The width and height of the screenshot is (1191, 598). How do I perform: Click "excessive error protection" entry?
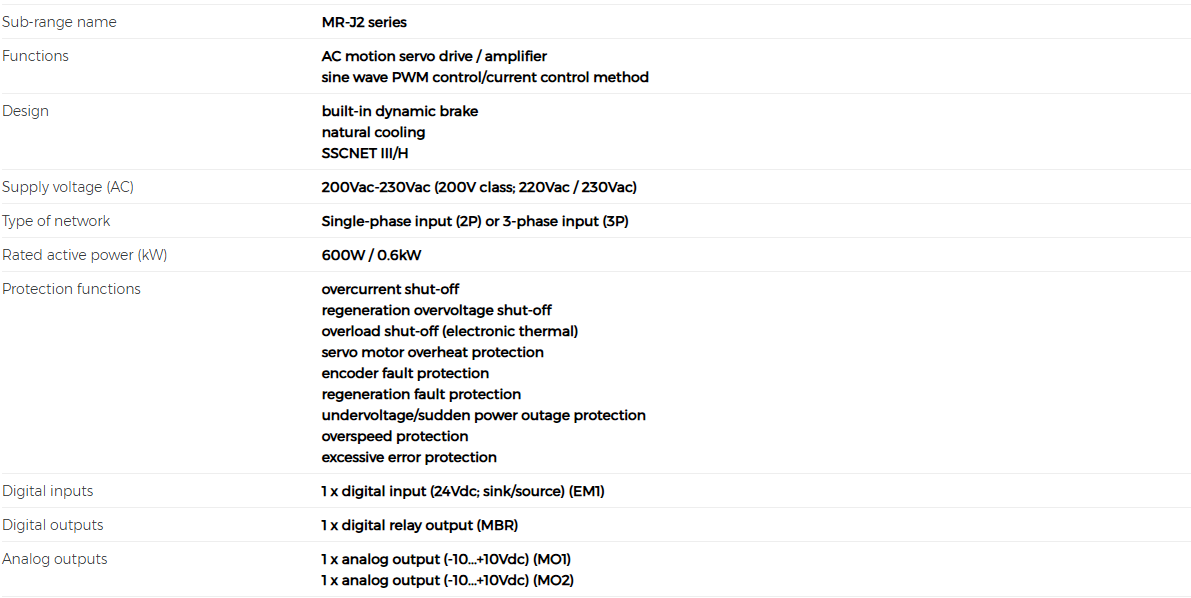point(409,457)
